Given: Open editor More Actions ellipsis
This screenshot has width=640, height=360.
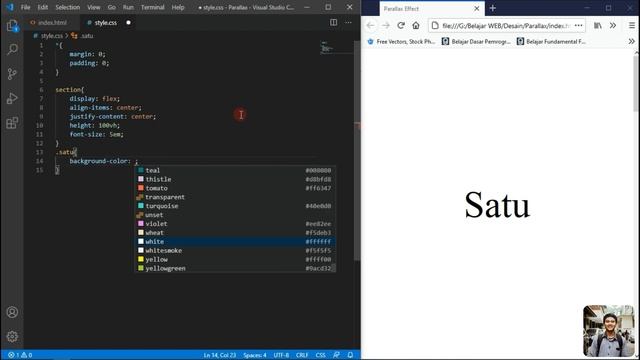Looking at the screenshot, I should click(x=348, y=22).
